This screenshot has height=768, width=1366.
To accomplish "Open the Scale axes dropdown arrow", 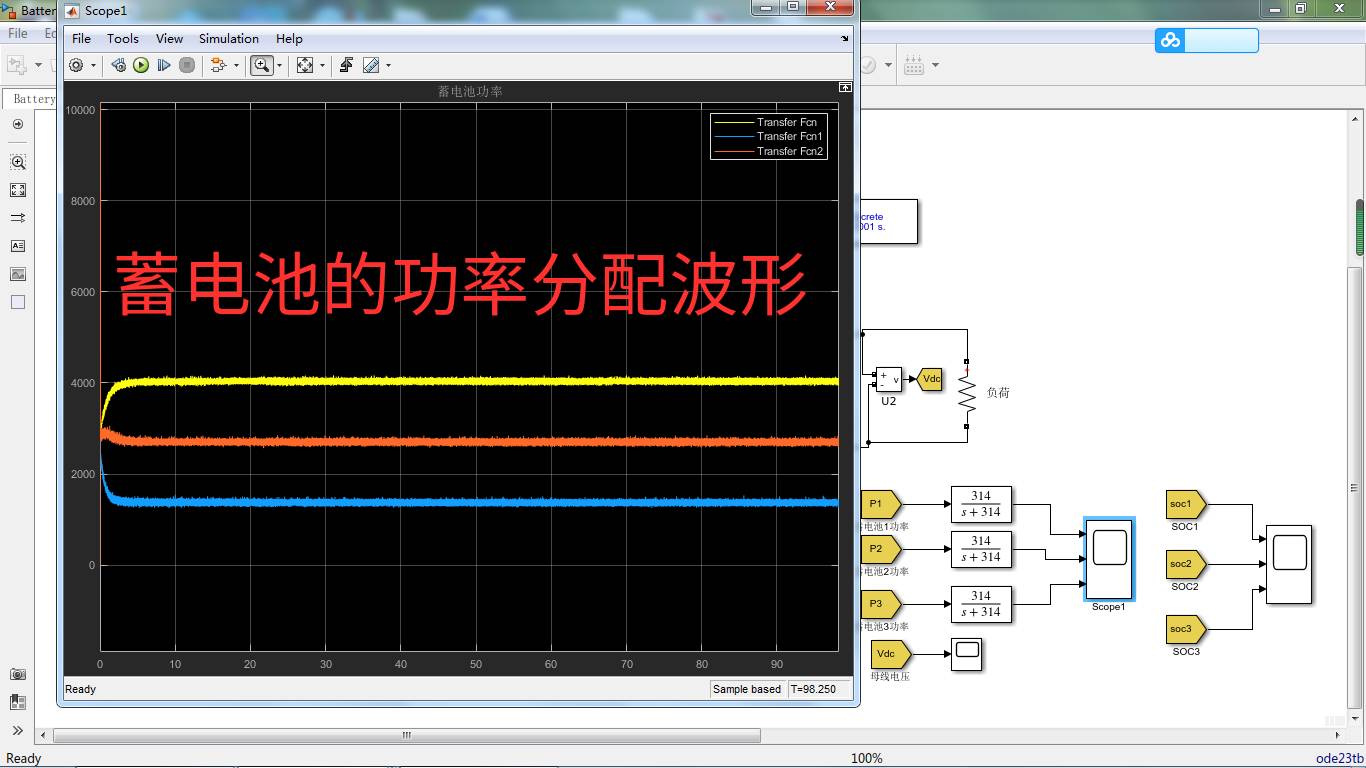I will tap(322, 66).
